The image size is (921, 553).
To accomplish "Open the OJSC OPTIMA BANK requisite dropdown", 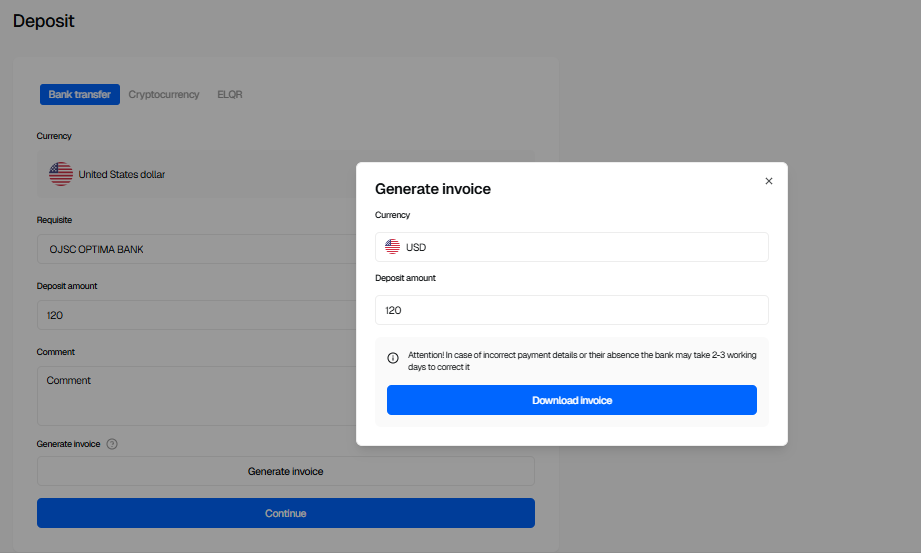I will 200,249.
